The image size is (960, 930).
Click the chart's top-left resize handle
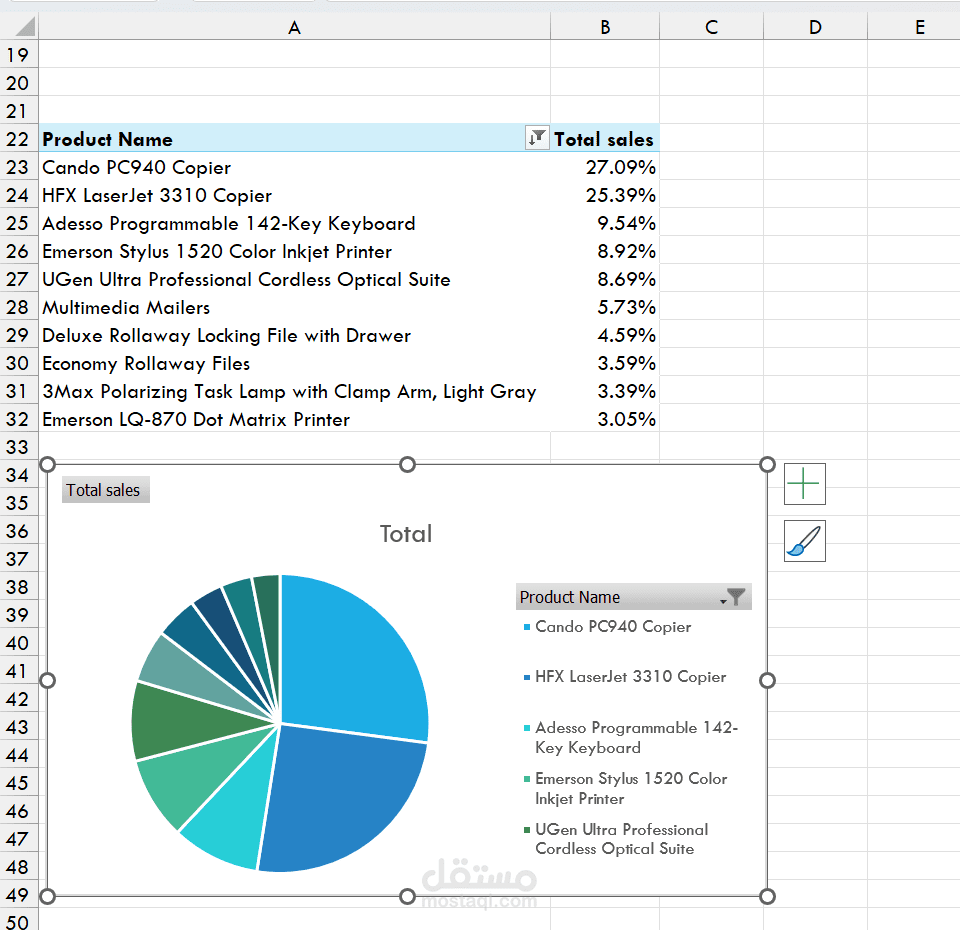click(48, 465)
